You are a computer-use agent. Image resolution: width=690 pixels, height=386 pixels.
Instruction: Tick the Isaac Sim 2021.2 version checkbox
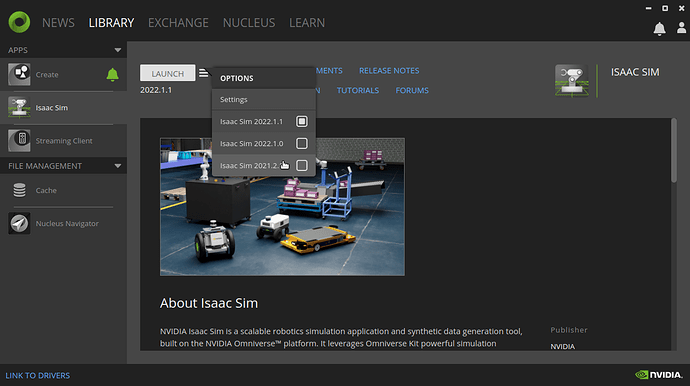click(301, 165)
